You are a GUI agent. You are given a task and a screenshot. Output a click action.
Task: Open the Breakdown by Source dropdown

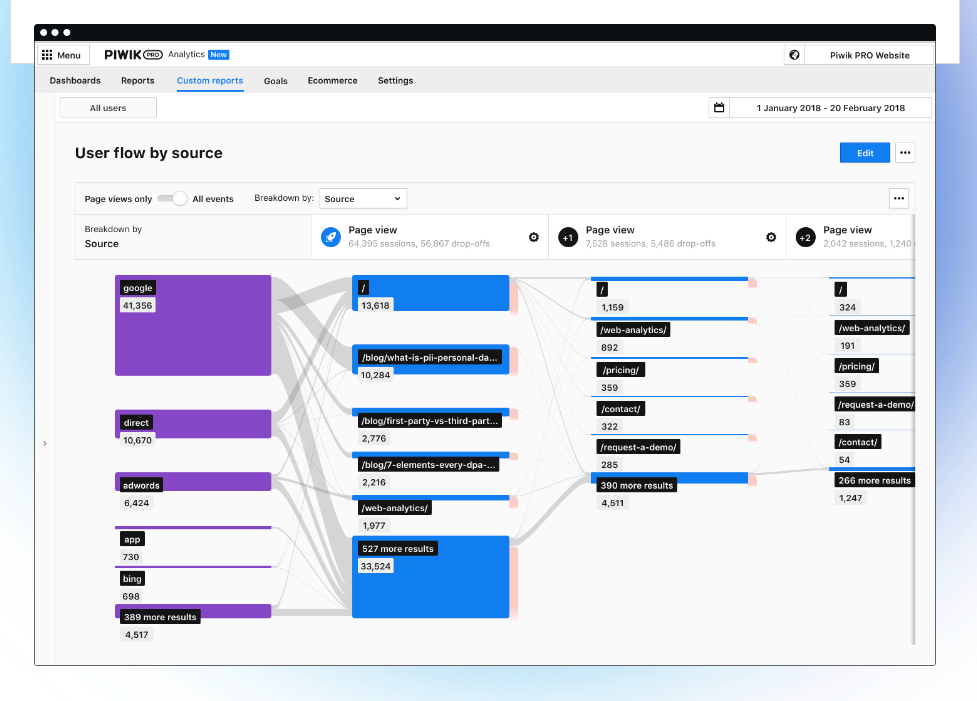(x=363, y=198)
